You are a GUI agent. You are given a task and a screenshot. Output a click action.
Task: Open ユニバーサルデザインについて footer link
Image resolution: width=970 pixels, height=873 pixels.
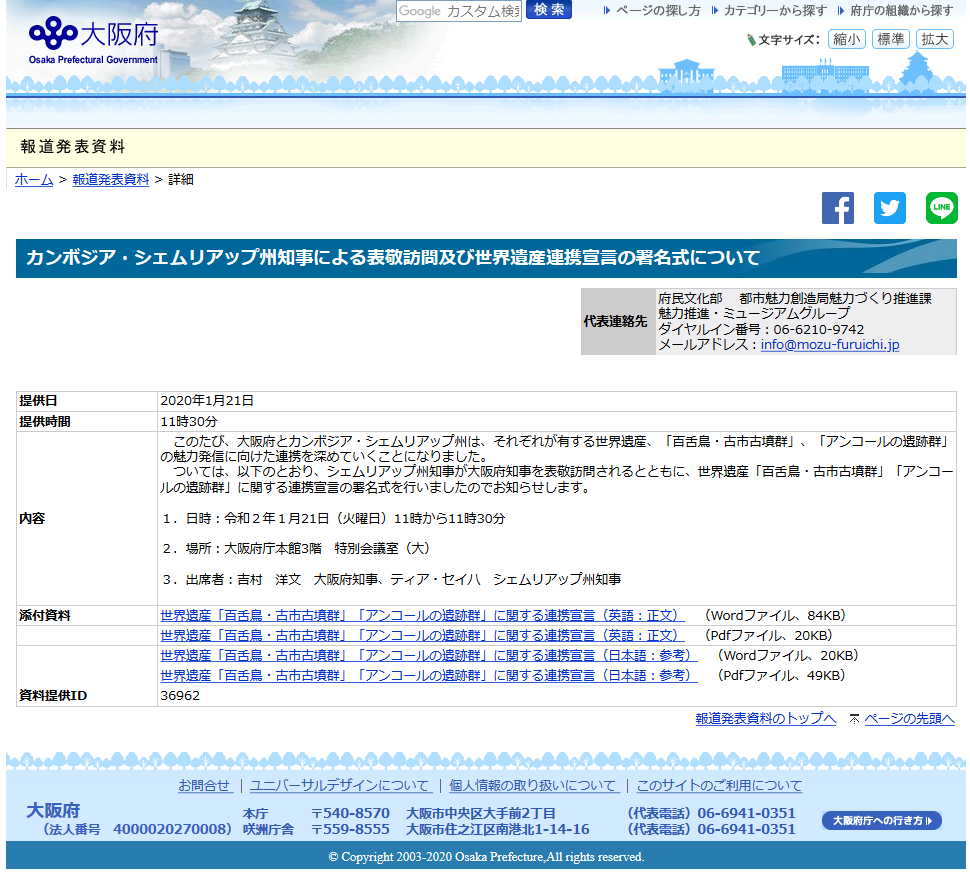point(340,786)
